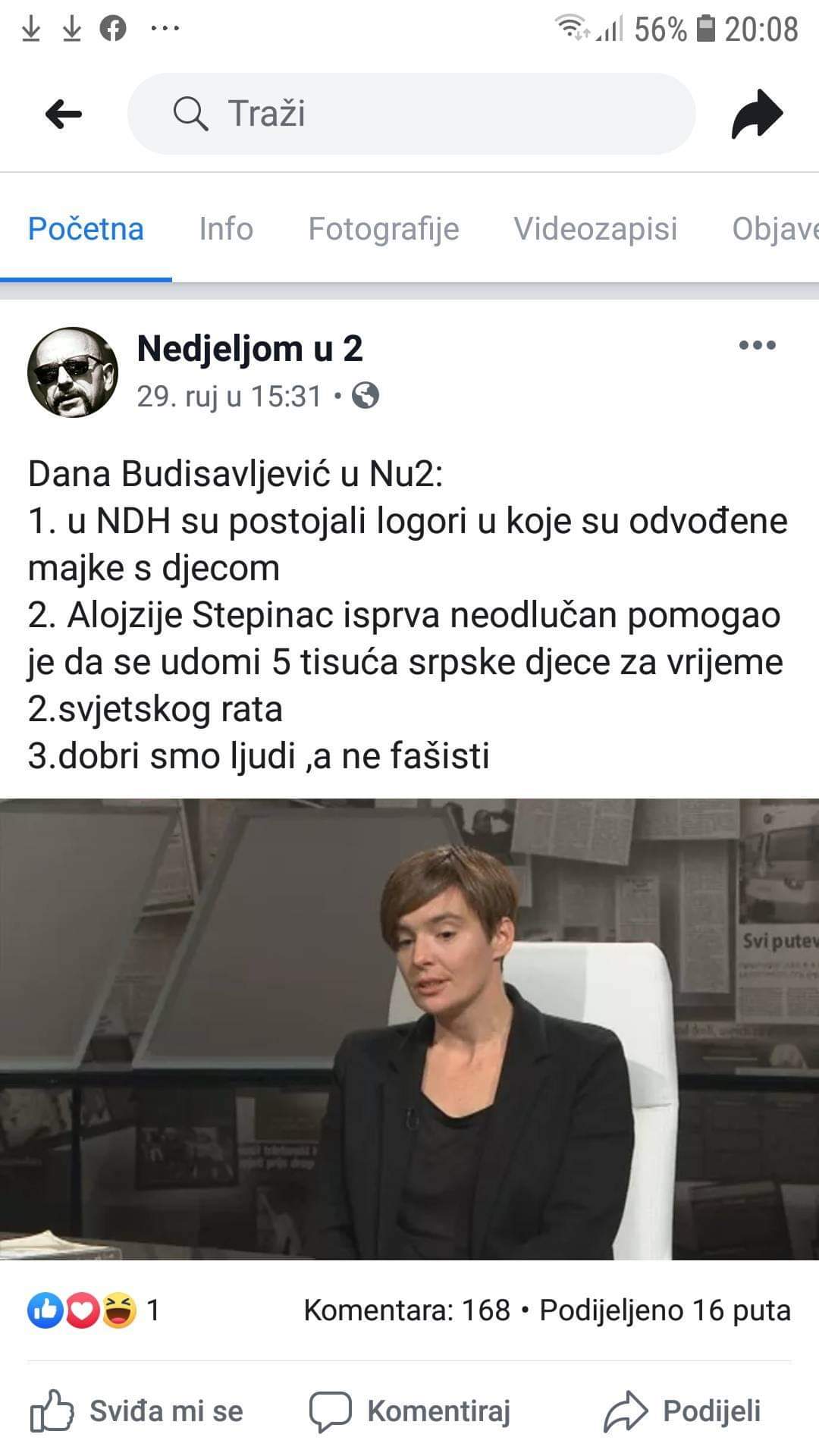Select the Početna tab
This screenshot has height=1456, width=819.
click(x=86, y=229)
